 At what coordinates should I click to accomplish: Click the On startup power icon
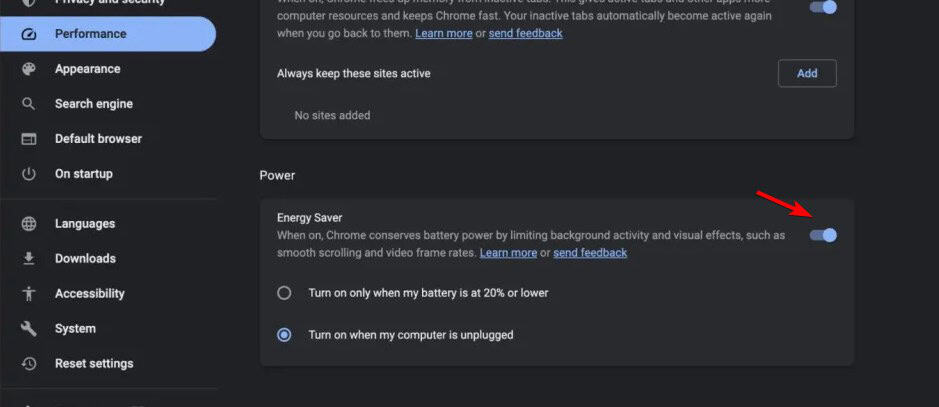(x=29, y=174)
